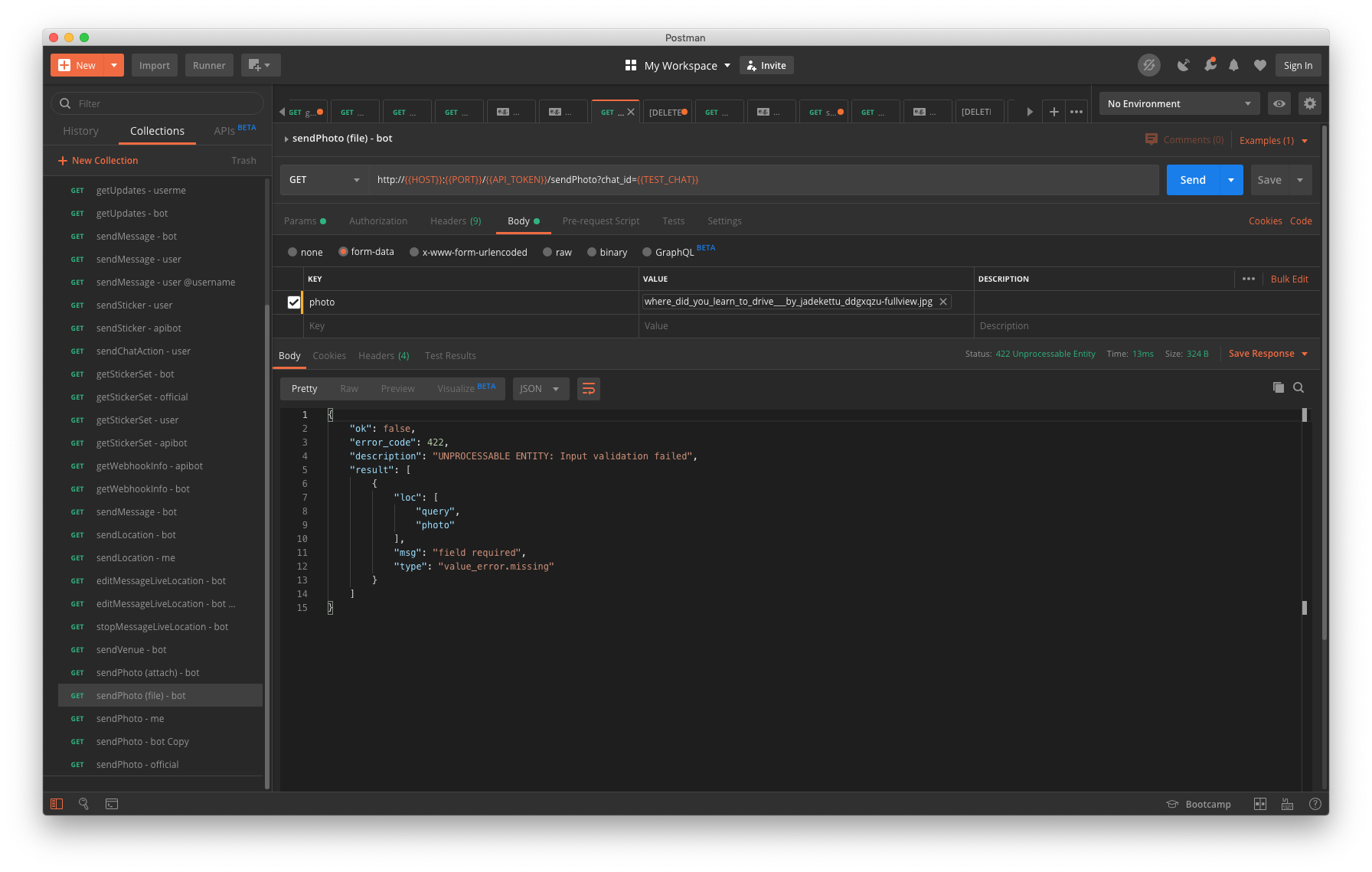Switch to the Authorization tab
This screenshot has height=872, width=1372.
coord(378,221)
